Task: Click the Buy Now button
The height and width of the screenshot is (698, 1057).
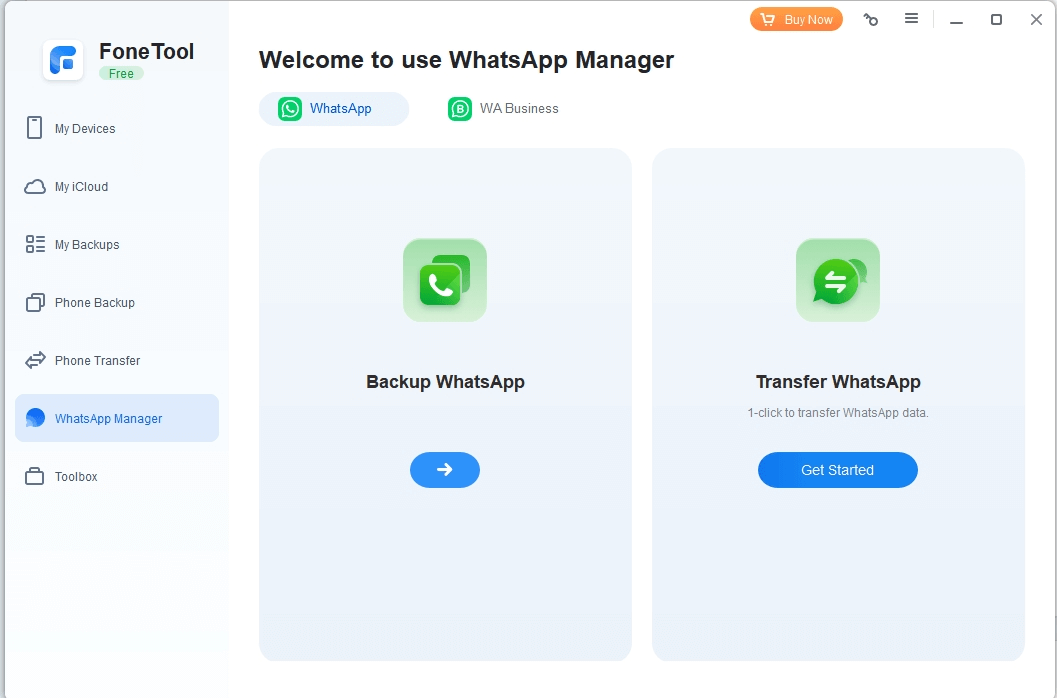Action: (x=796, y=20)
